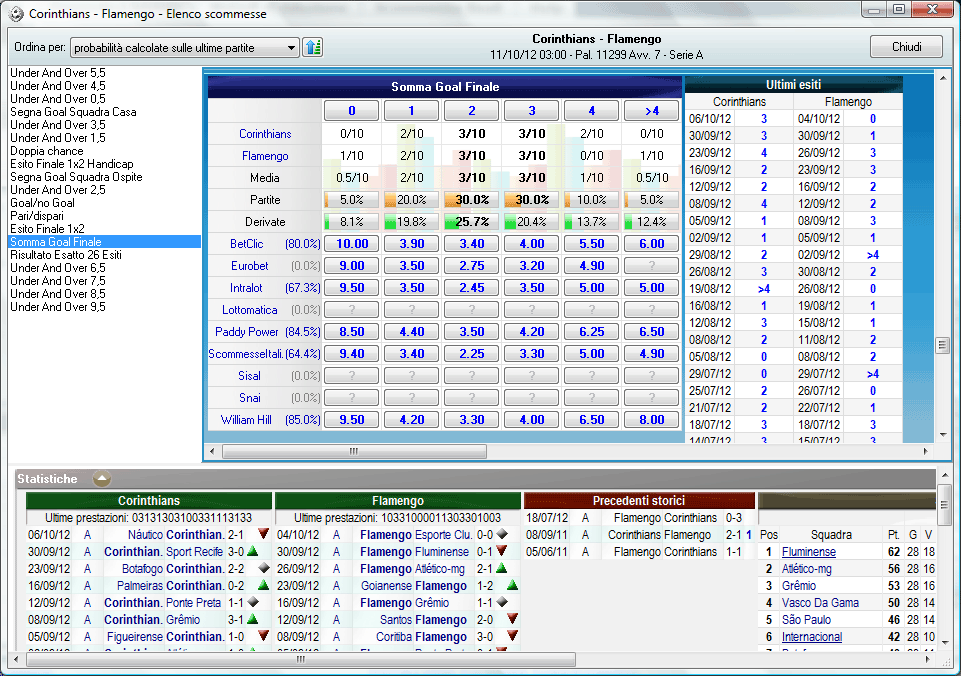This screenshot has height=676, width=961.
Task: Click William Hill odds 8.00 for >4 goals
Action: pos(651,420)
